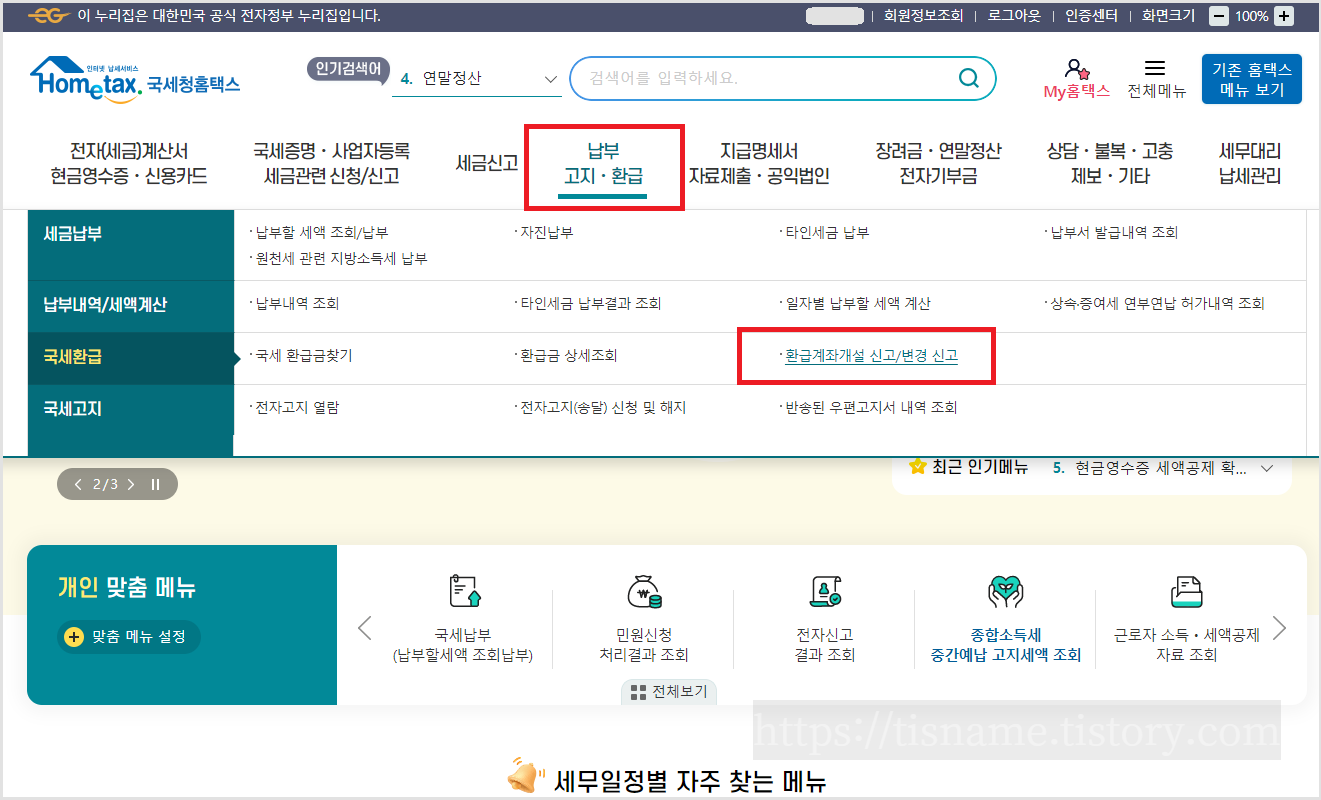Show next 맞춤 메뉴 items arrow

point(1279,628)
